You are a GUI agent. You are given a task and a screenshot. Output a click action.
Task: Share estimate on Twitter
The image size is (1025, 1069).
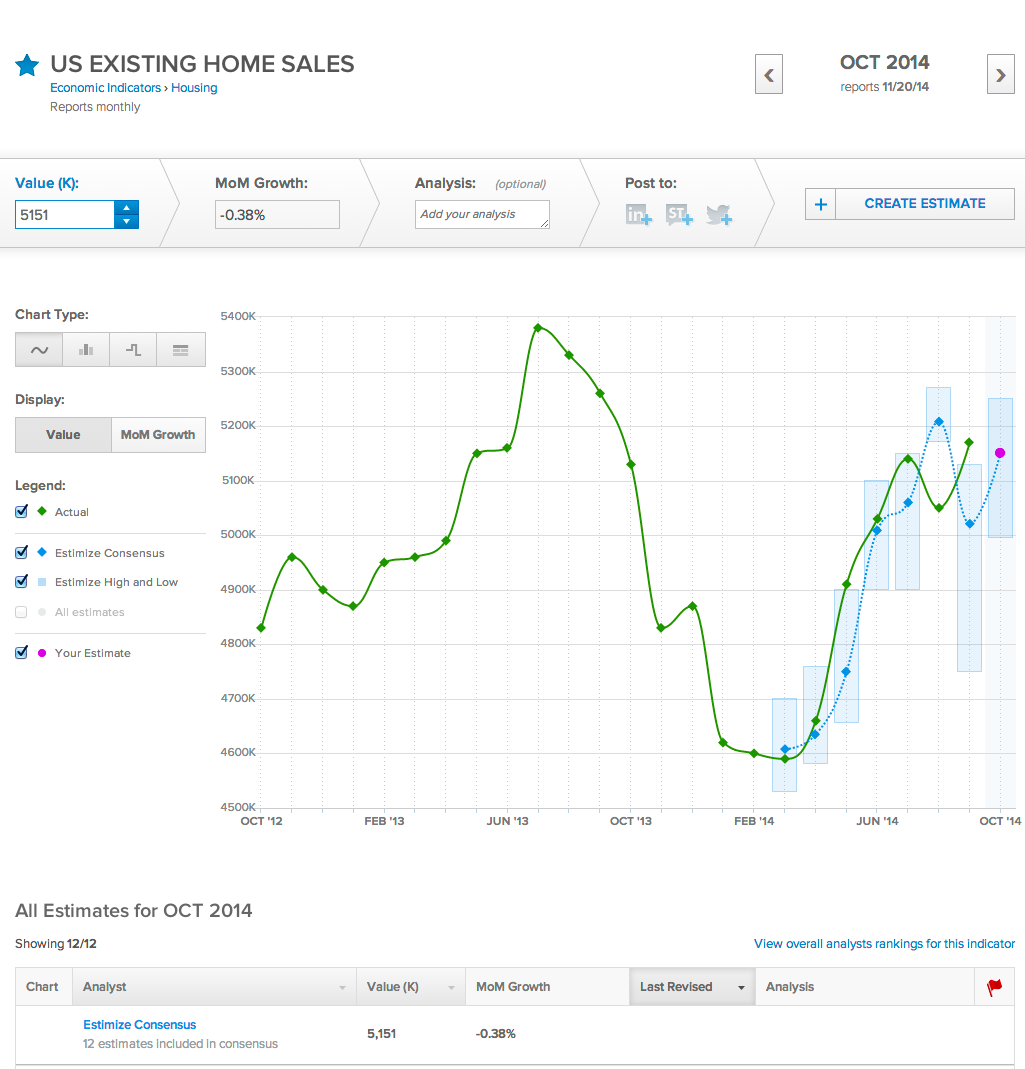tap(718, 213)
